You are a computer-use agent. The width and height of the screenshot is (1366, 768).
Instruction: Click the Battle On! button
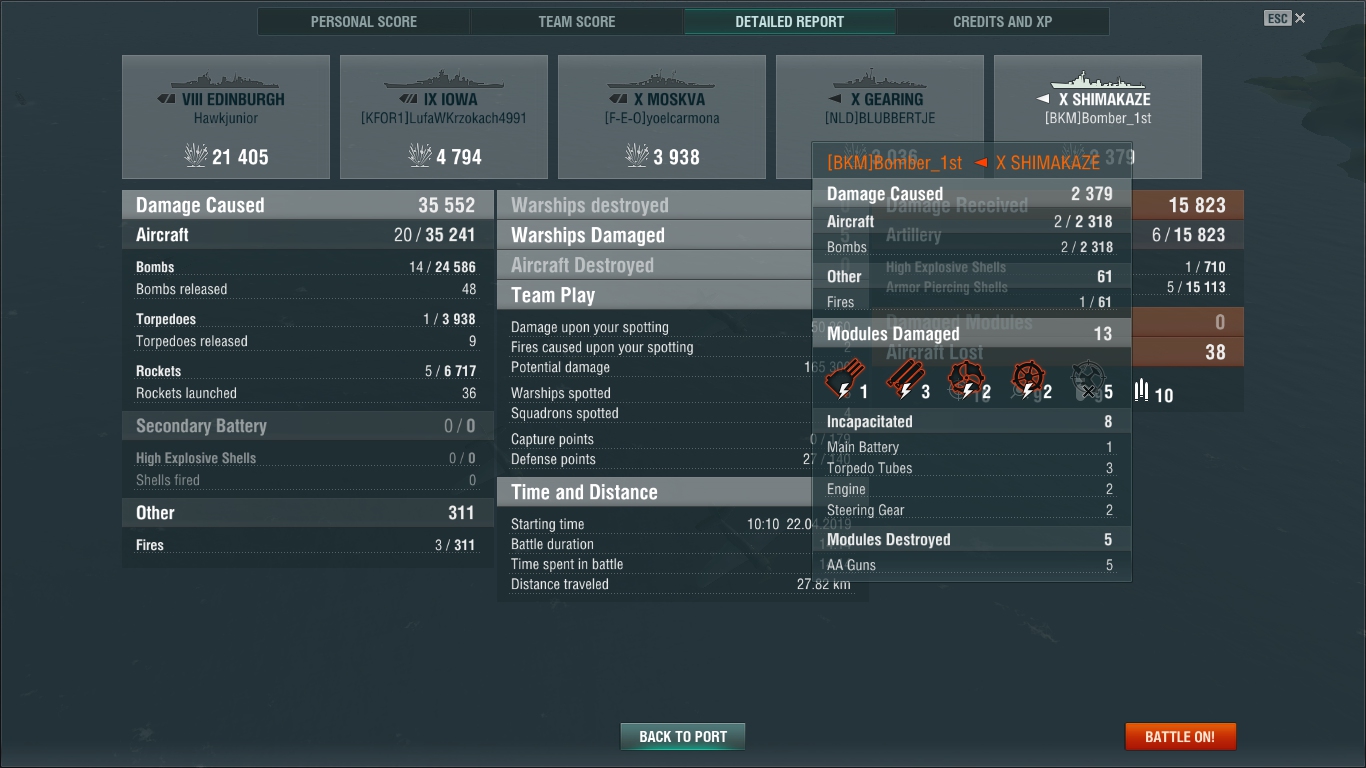1180,737
